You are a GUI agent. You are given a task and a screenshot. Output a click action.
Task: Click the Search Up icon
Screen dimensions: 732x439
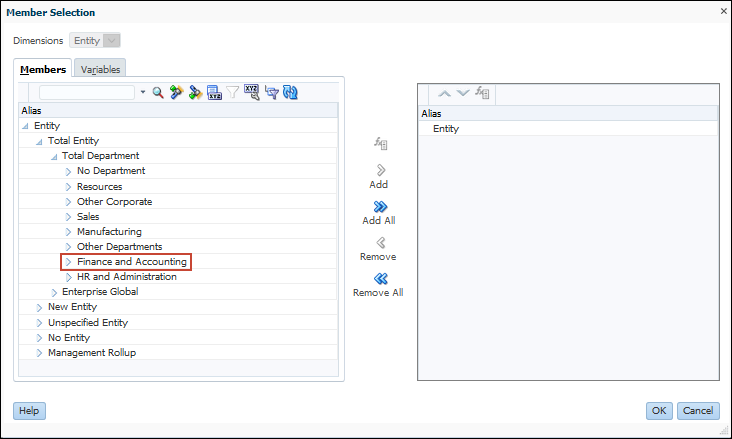pos(176,92)
